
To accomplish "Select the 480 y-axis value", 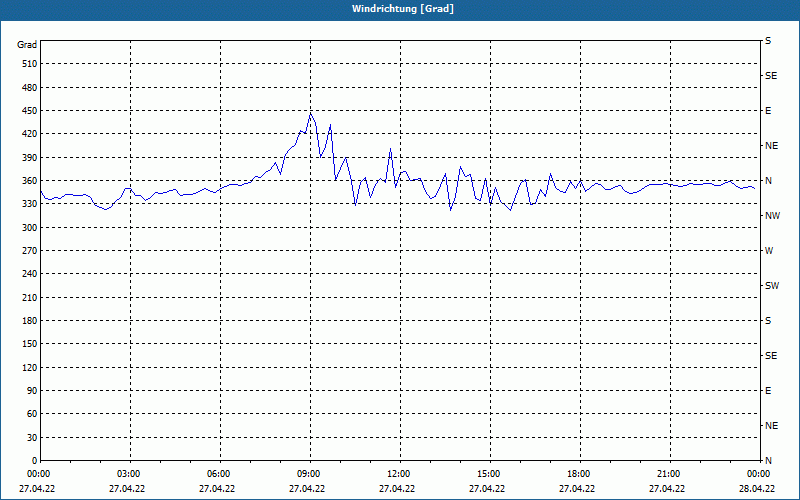I will click(x=29, y=88).
